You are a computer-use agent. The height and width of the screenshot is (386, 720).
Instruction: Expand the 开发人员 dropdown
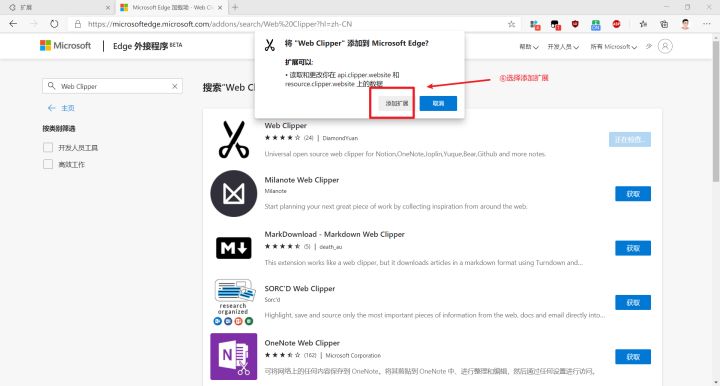tap(563, 46)
